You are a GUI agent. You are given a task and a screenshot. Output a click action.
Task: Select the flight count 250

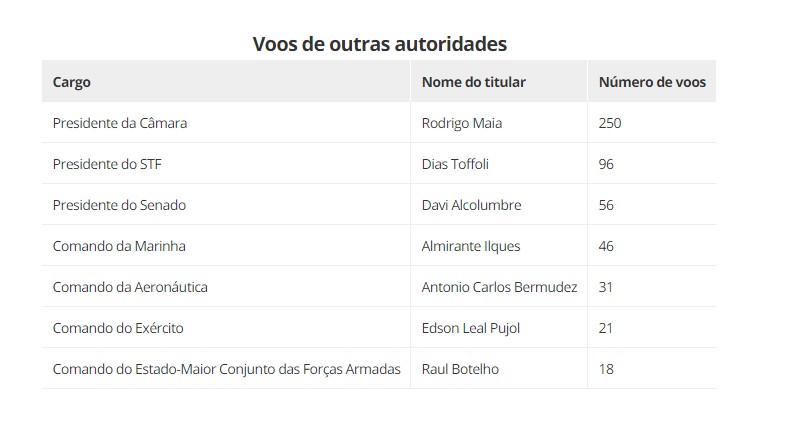click(x=610, y=123)
